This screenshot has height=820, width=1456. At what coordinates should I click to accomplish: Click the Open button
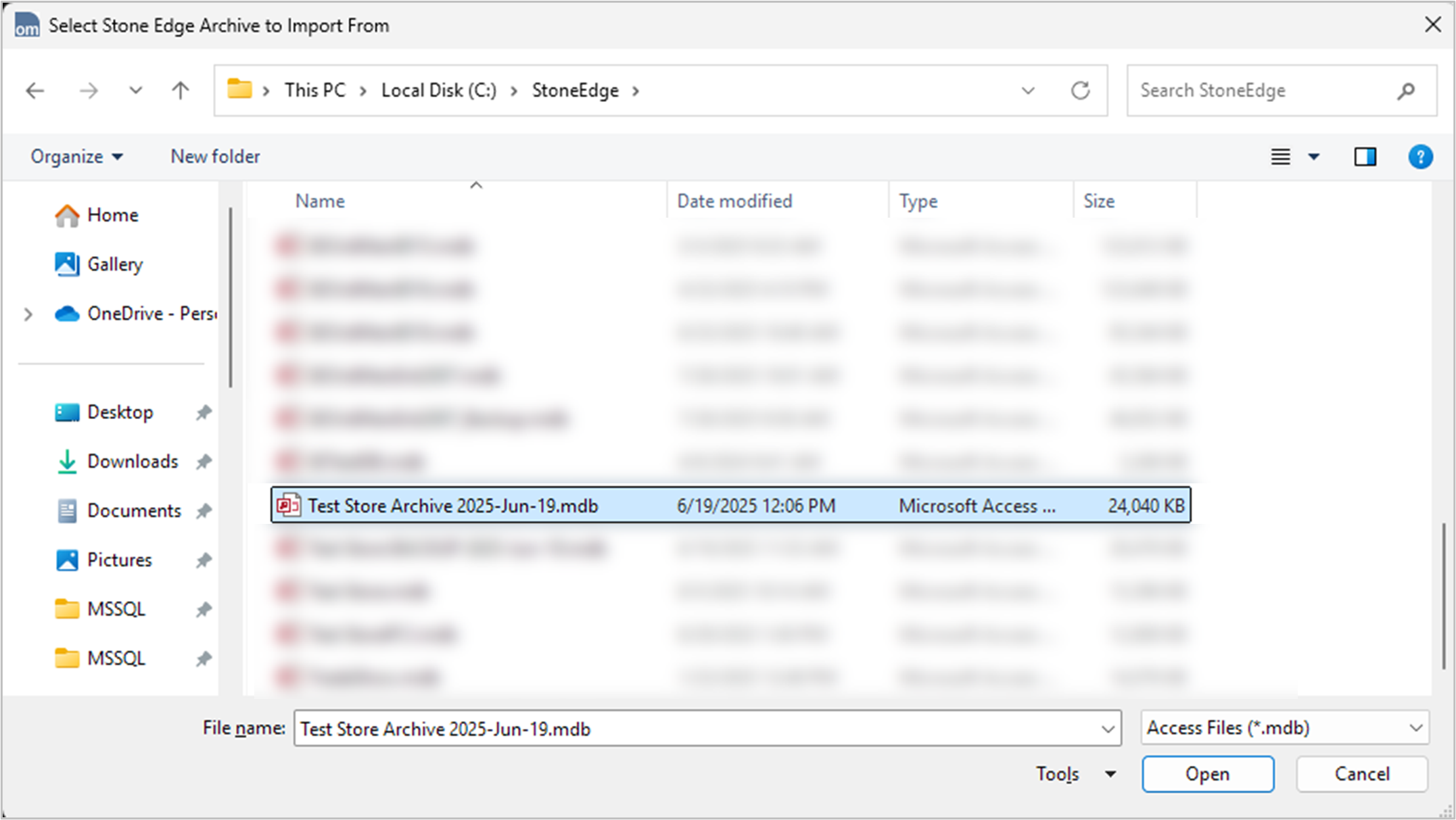coord(1208,774)
